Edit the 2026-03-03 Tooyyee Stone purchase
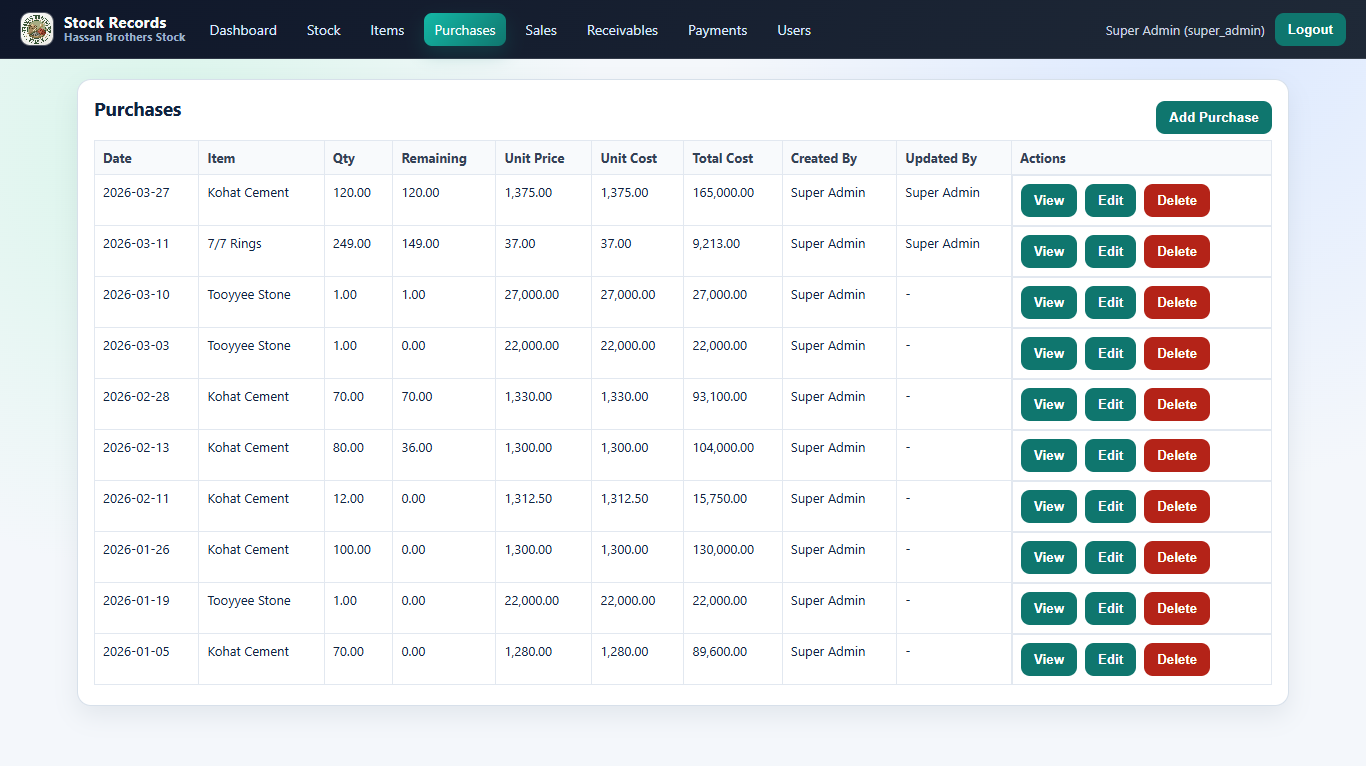 pyautogui.click(x=1110, y=353)
